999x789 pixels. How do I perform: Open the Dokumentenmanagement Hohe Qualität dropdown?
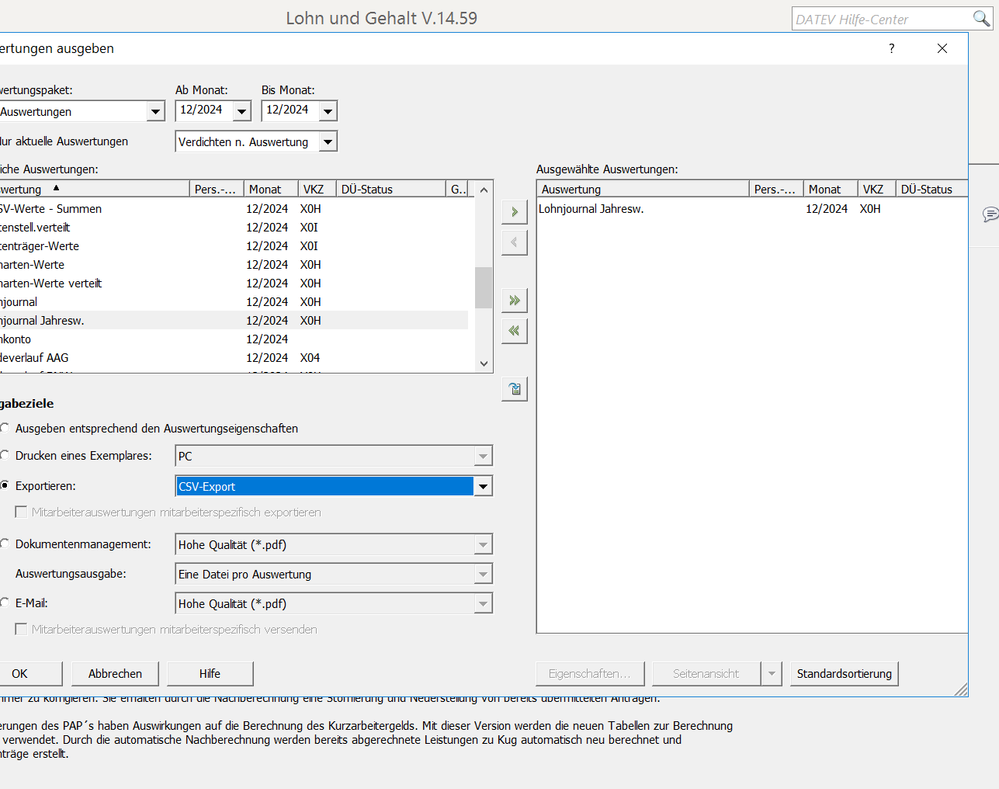pos(483,545)
